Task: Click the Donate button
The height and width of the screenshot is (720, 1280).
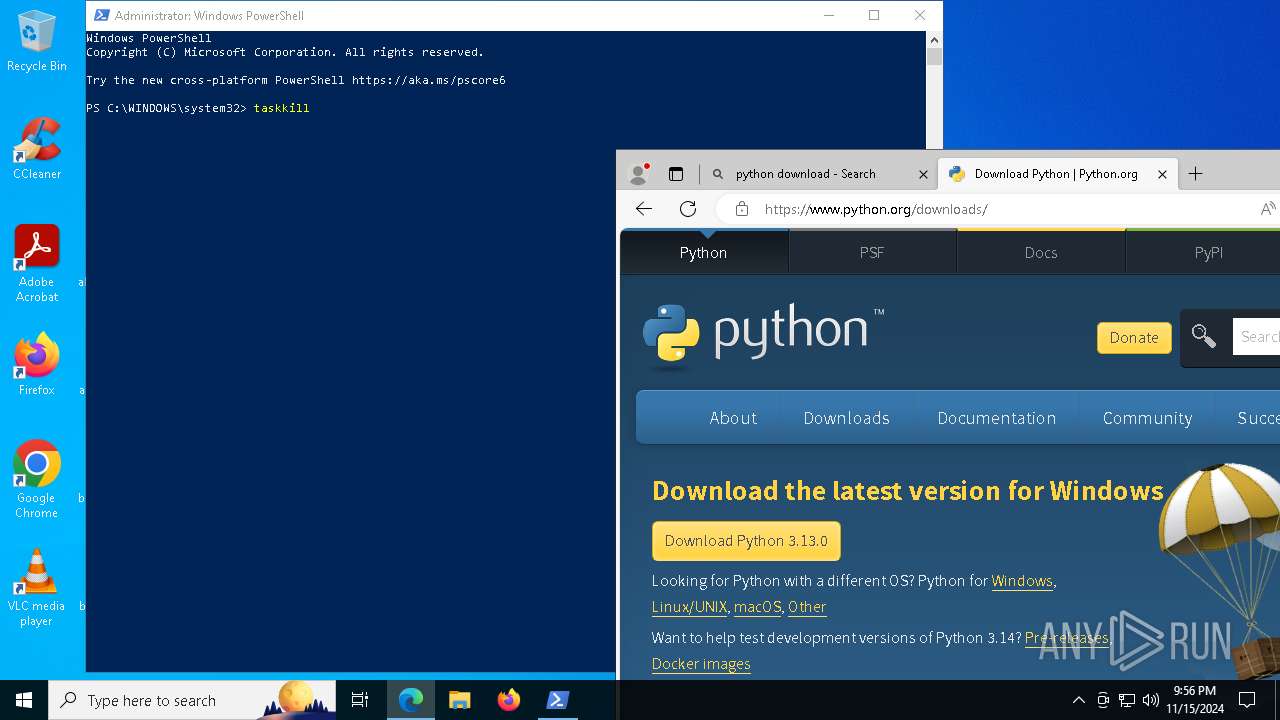Action: pos(1134,338)
